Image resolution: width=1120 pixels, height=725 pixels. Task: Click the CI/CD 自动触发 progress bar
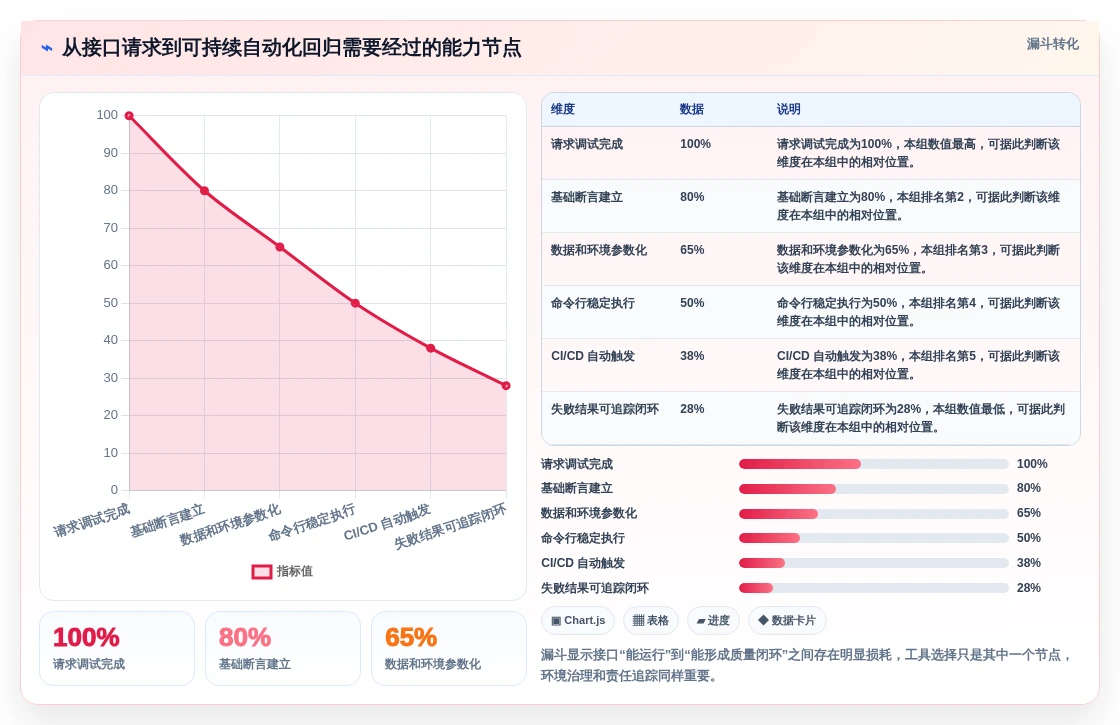[874, 564]
